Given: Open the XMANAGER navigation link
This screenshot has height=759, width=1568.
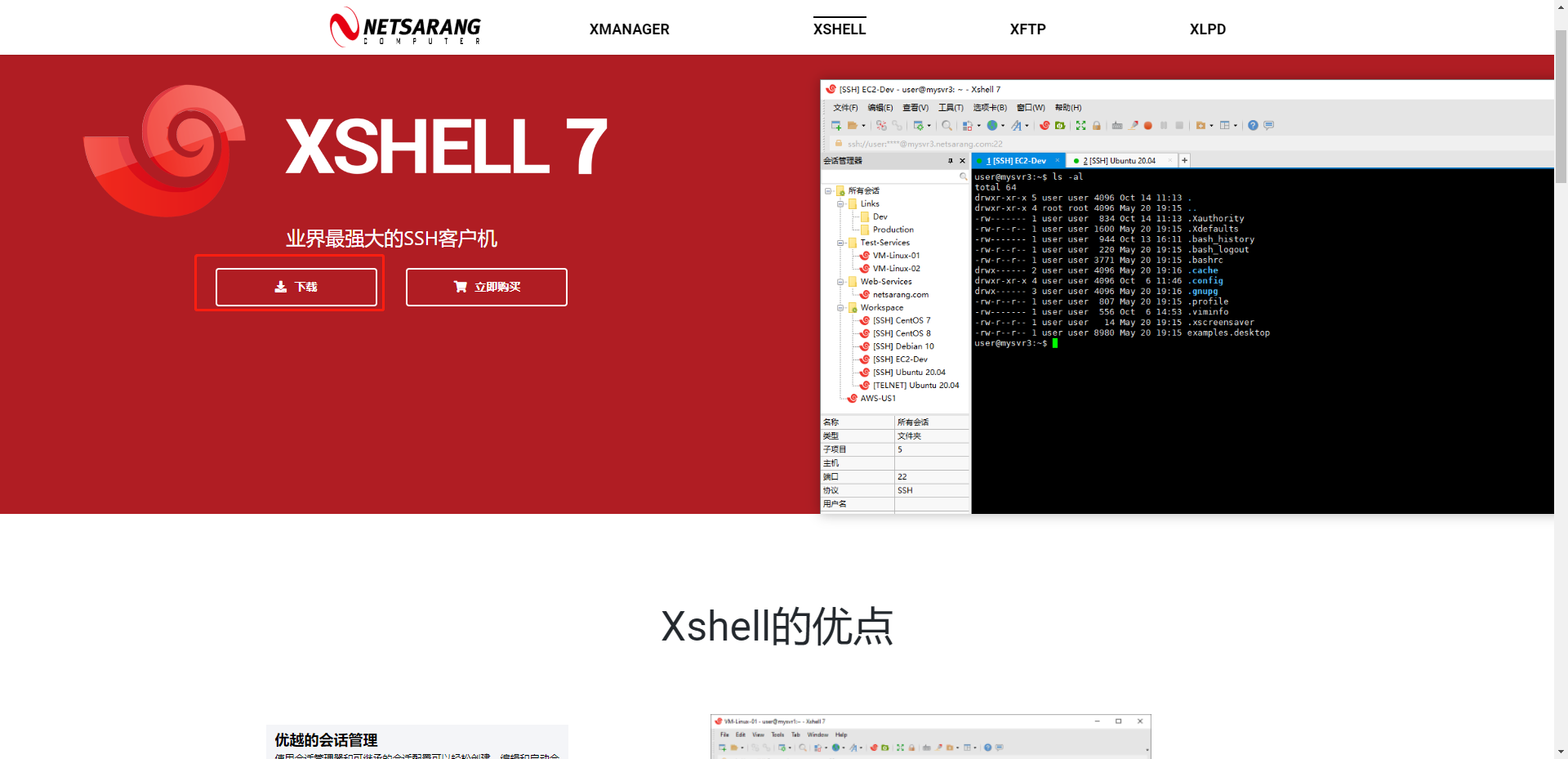Looking at the screenshot, I should pos(629,29).
